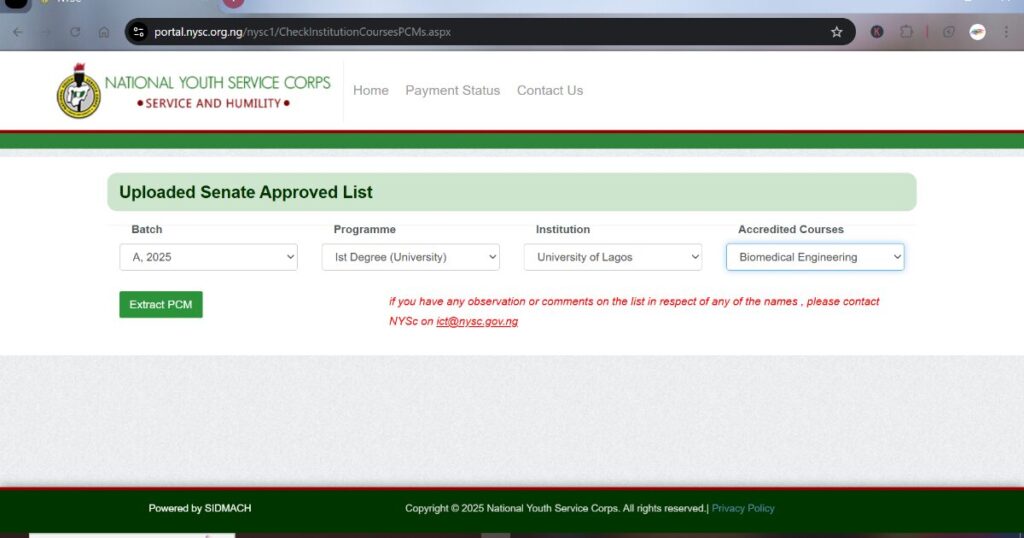1024x538 pixels.
Task: Go to the Home menu item
Action: click(370, 90)
